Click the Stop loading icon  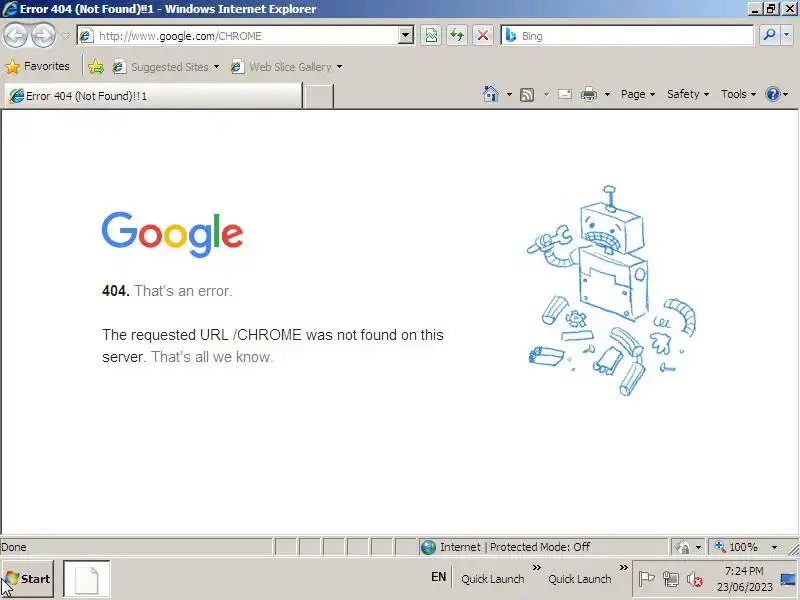(482, 36)
